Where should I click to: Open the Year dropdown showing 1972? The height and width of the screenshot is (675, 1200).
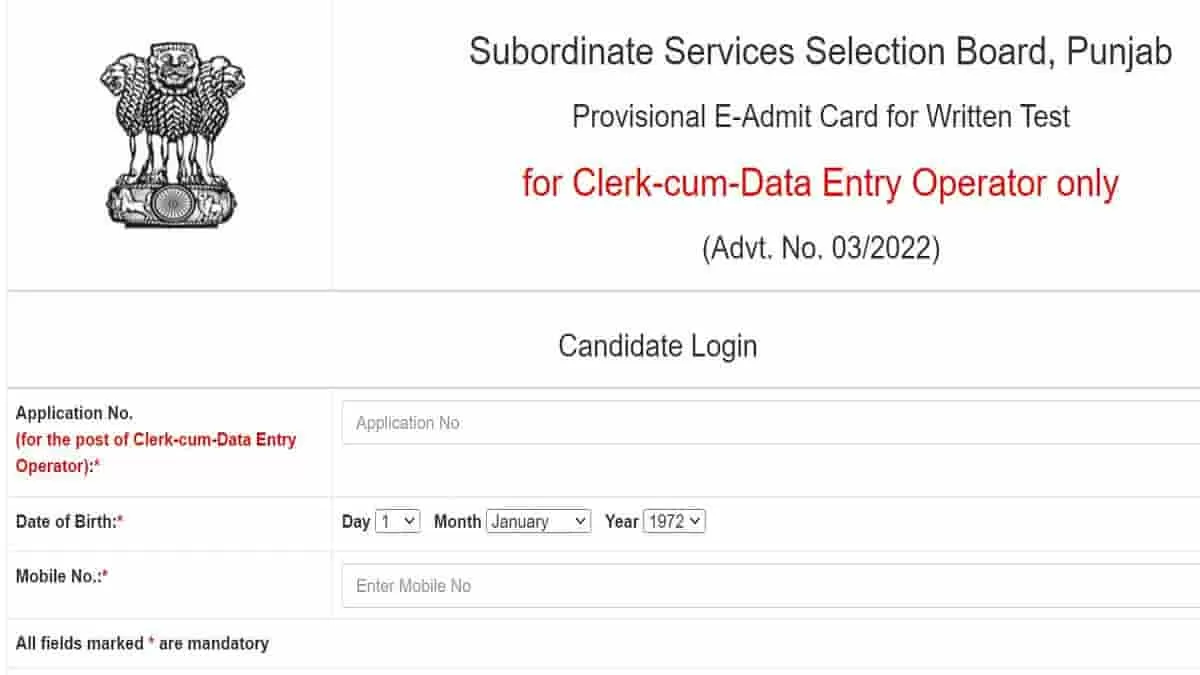[x=674, y=520]
